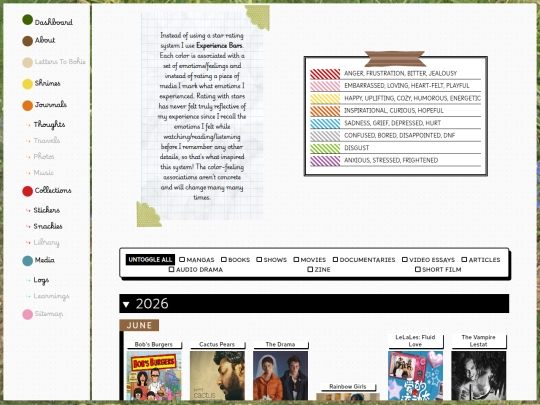Click the Untoggle All button
540x405 pixels.
(x=150, y=260)
